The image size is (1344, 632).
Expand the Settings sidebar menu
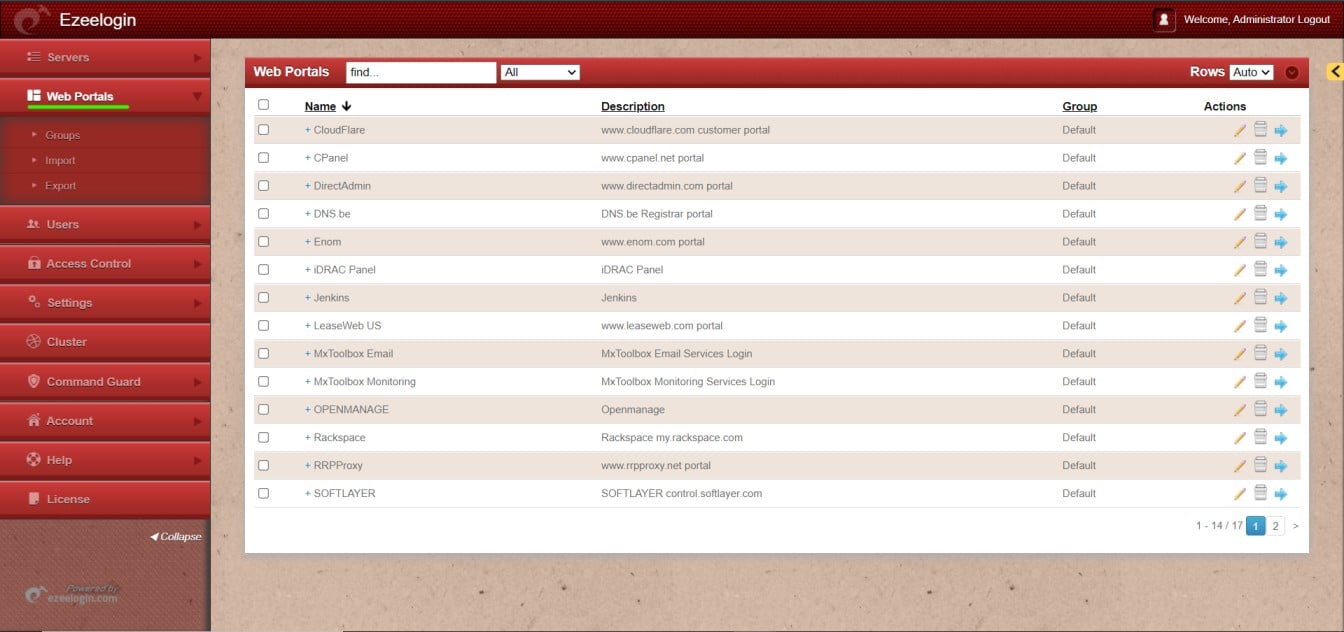point(105,303)
